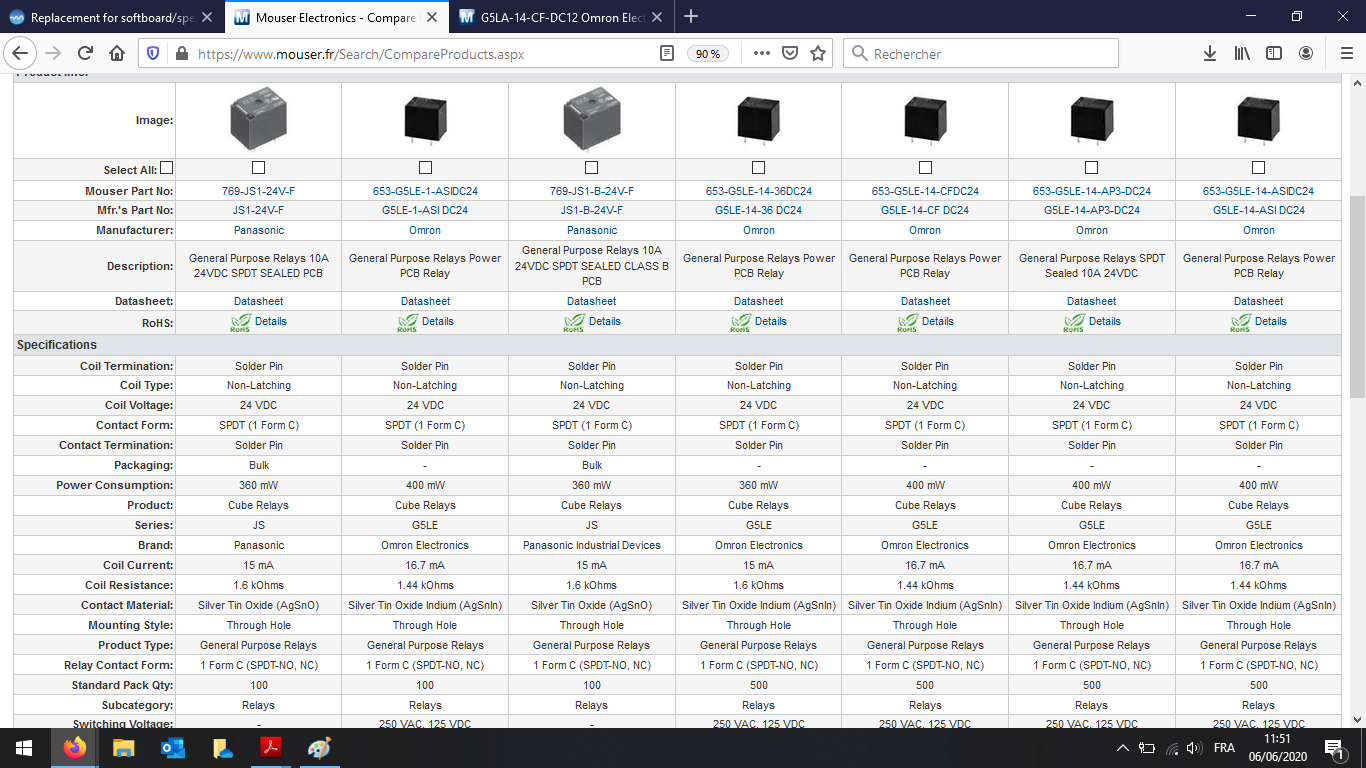Open G5LE-14-36 DC24 manufacturer part link
This screenshot has height=768, width=1366.
758,211
